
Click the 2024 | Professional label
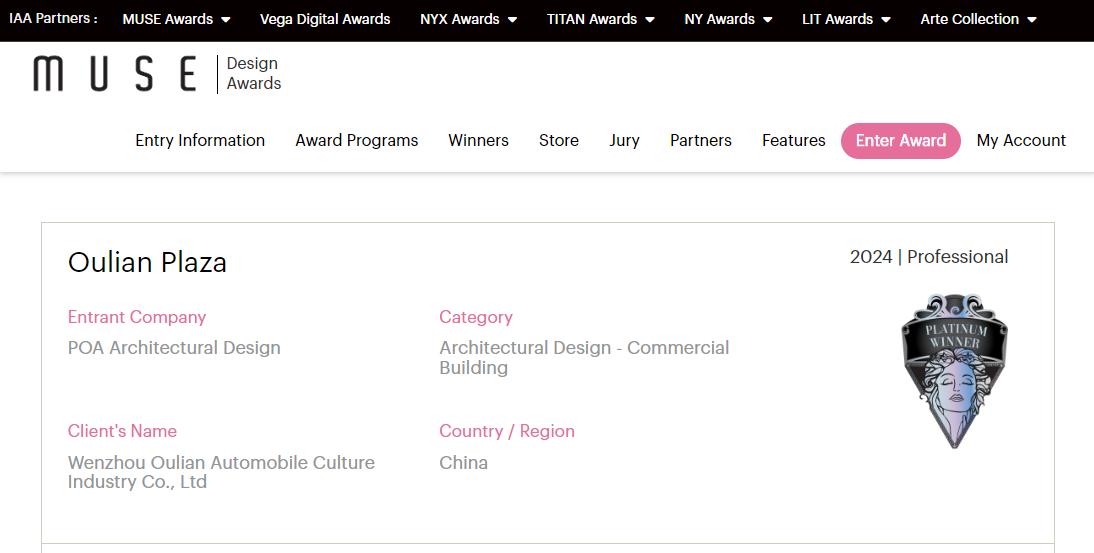coord(929,257)
